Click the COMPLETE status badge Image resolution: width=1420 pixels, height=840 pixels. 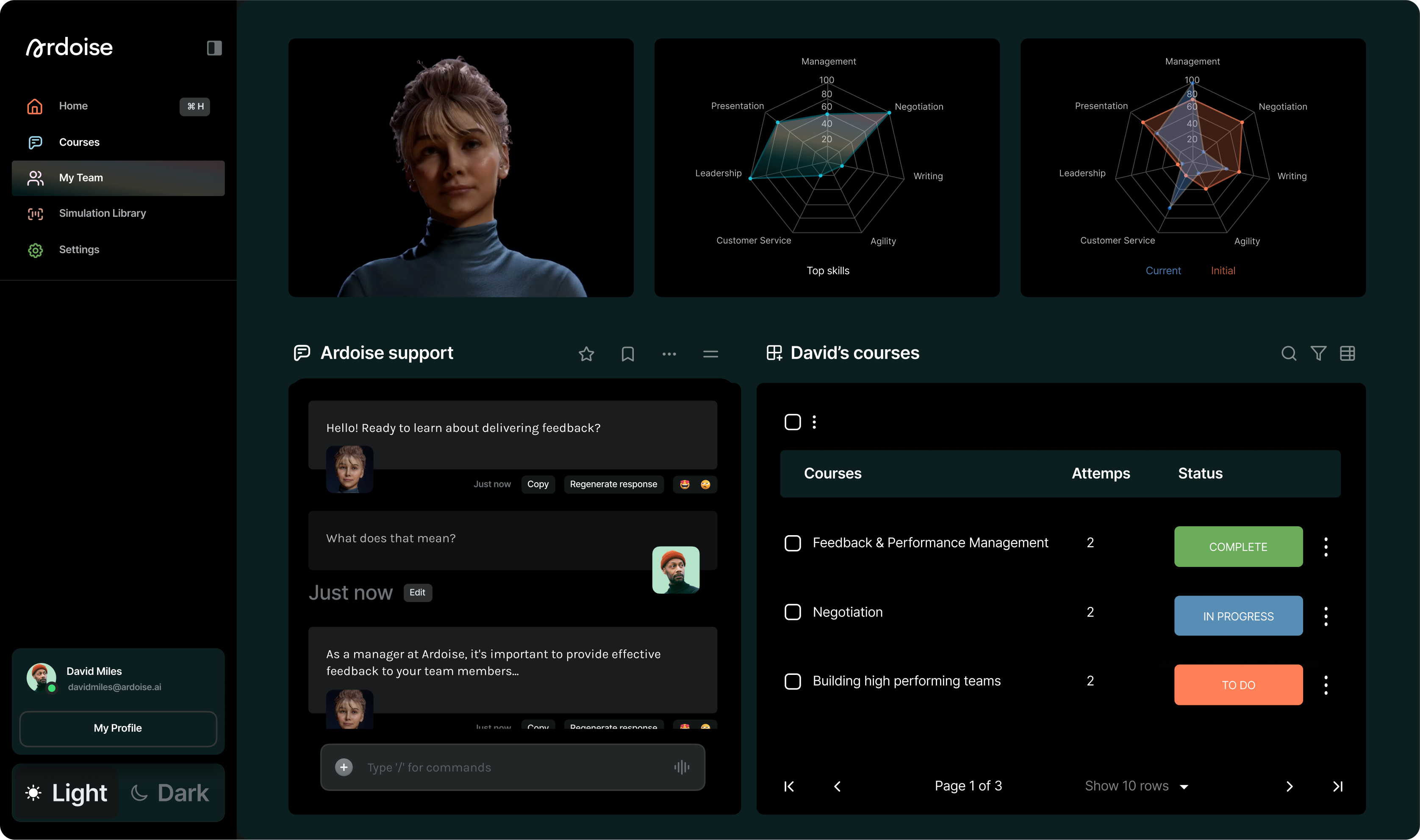tap(1238, 547)
